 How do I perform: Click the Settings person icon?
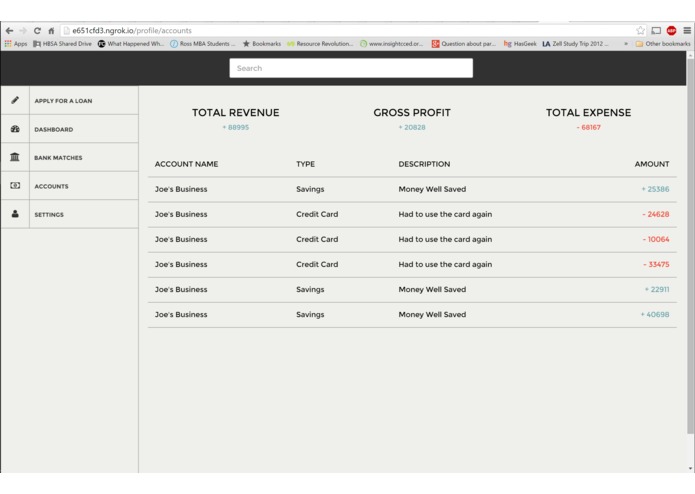(15, 214)
